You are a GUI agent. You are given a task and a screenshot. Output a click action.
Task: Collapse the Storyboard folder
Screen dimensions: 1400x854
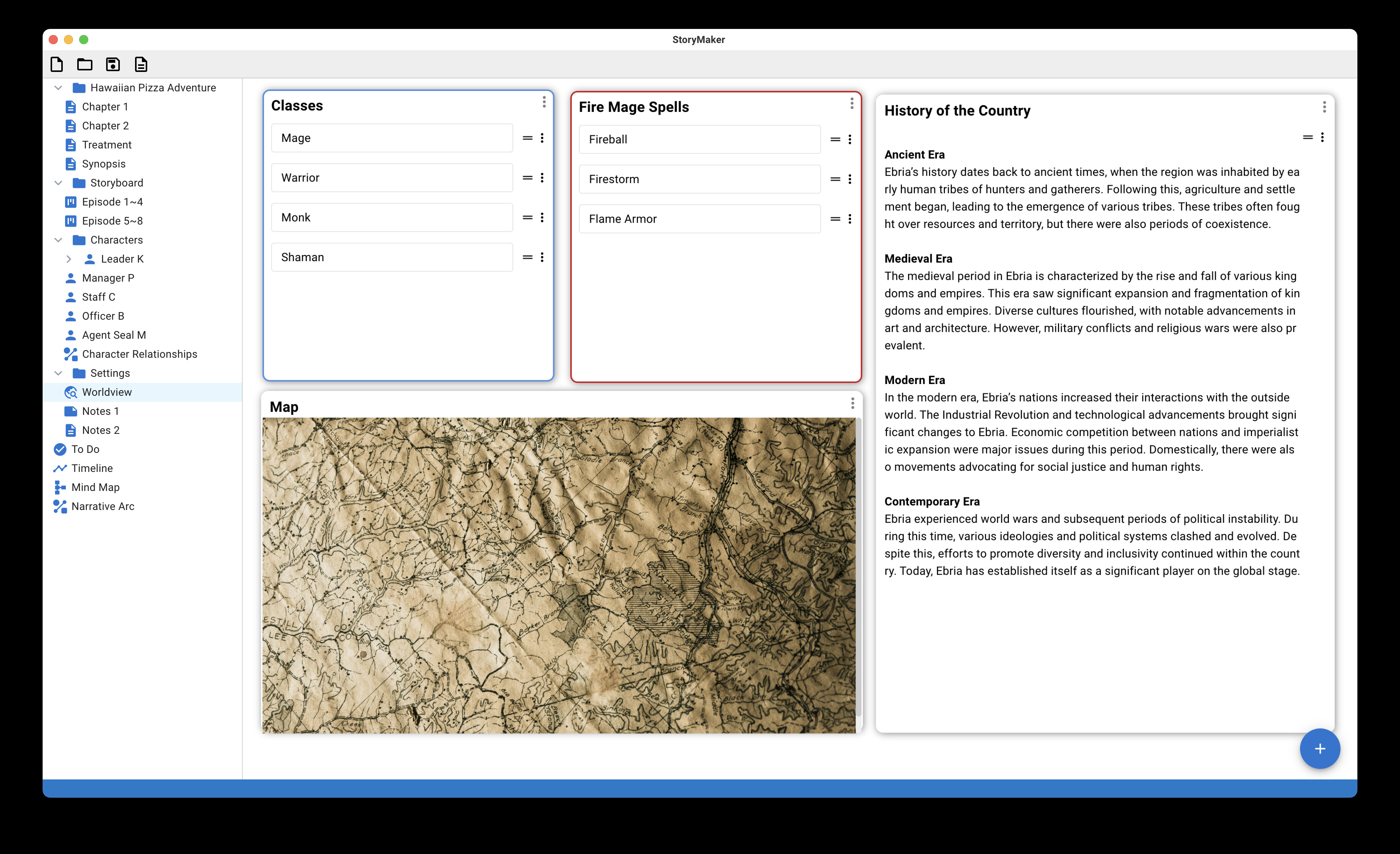(59, 182)
